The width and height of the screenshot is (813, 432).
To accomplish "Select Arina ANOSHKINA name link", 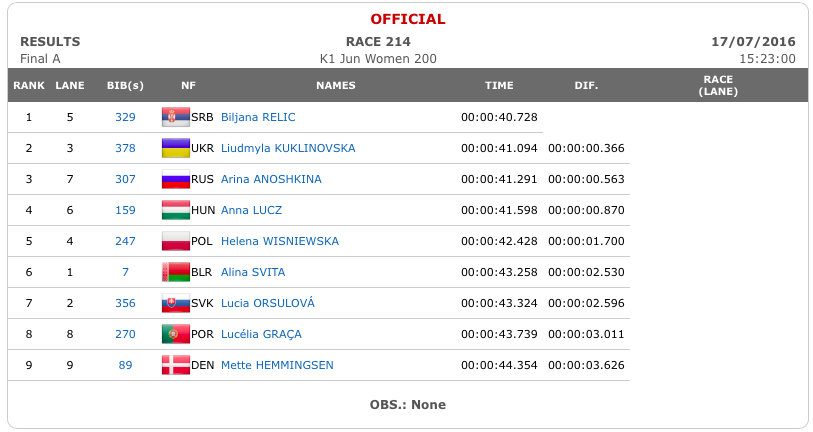I will (271, 179).
